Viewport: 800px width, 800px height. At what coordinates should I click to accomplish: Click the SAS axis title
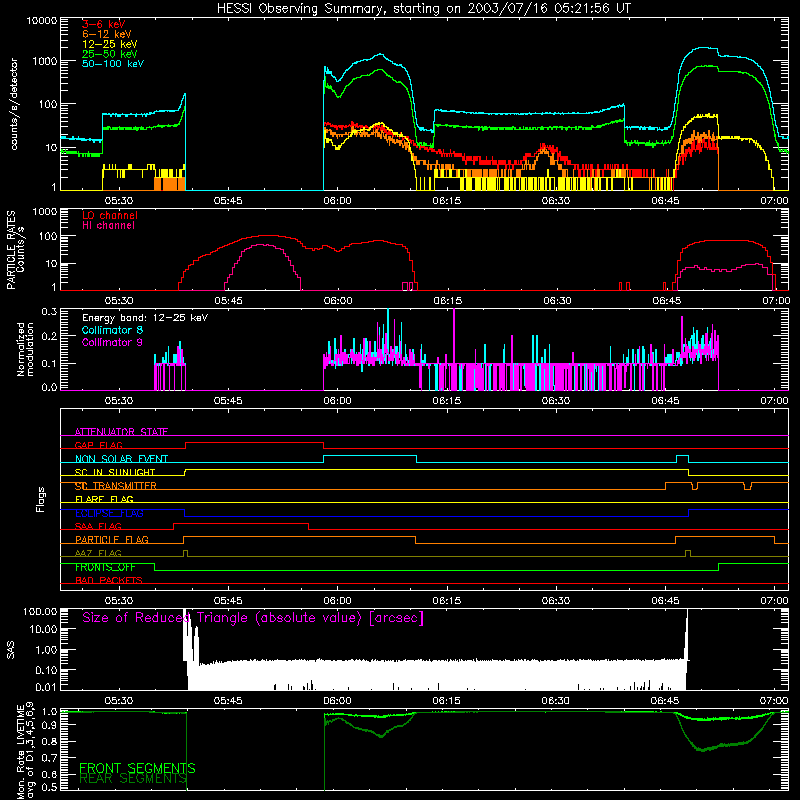(x=10, y=650)
